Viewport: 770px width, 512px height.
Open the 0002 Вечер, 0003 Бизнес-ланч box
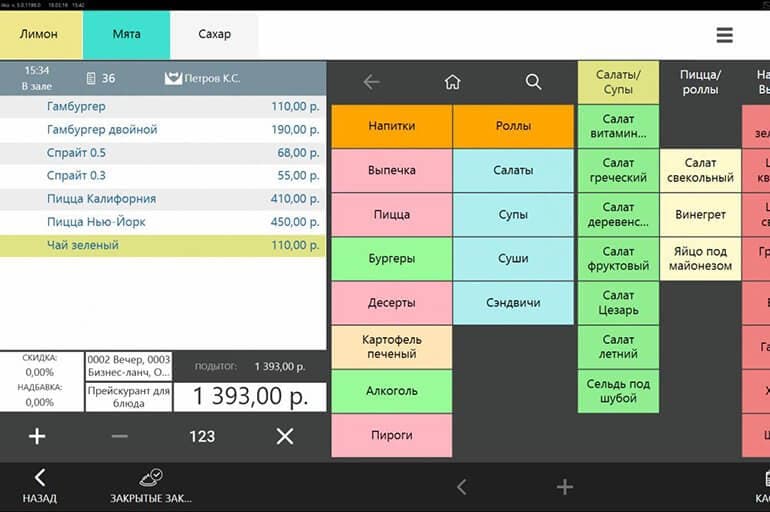129,366
